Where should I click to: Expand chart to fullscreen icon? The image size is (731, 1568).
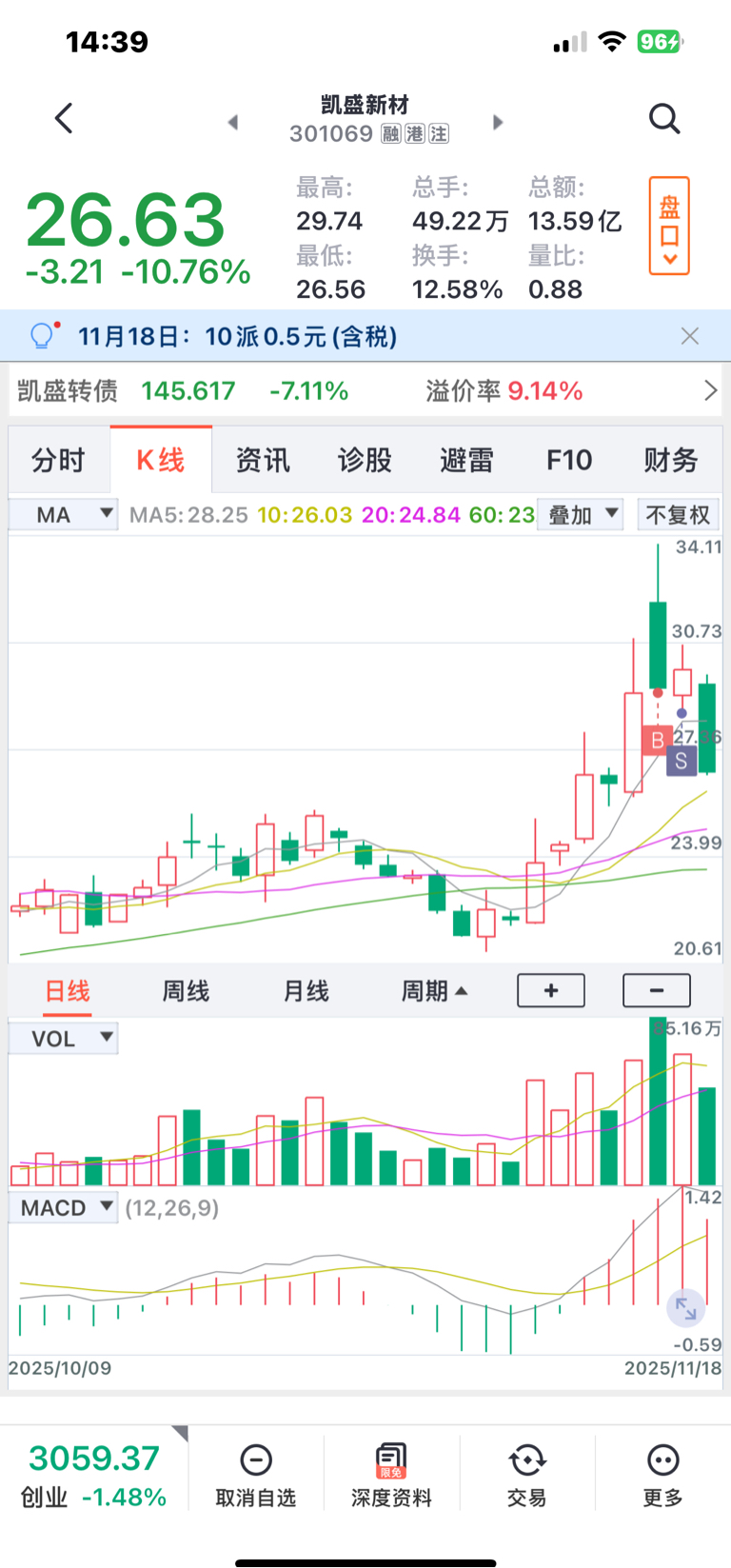(x=685, y=1309)
